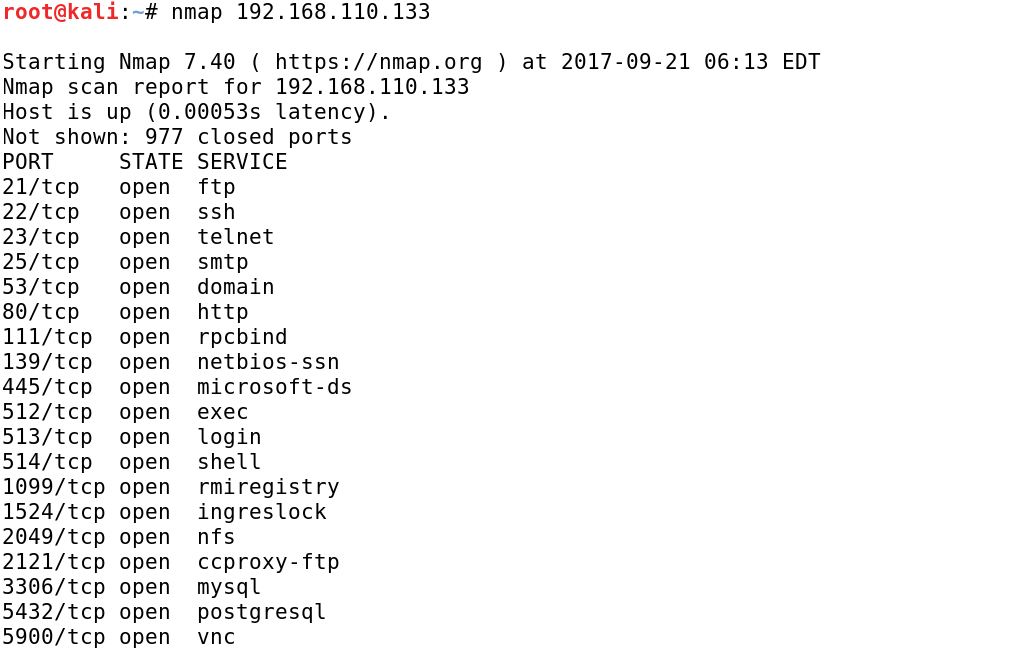Click the rpcbind service name
1013x648 pixels.
coord(242,337)
